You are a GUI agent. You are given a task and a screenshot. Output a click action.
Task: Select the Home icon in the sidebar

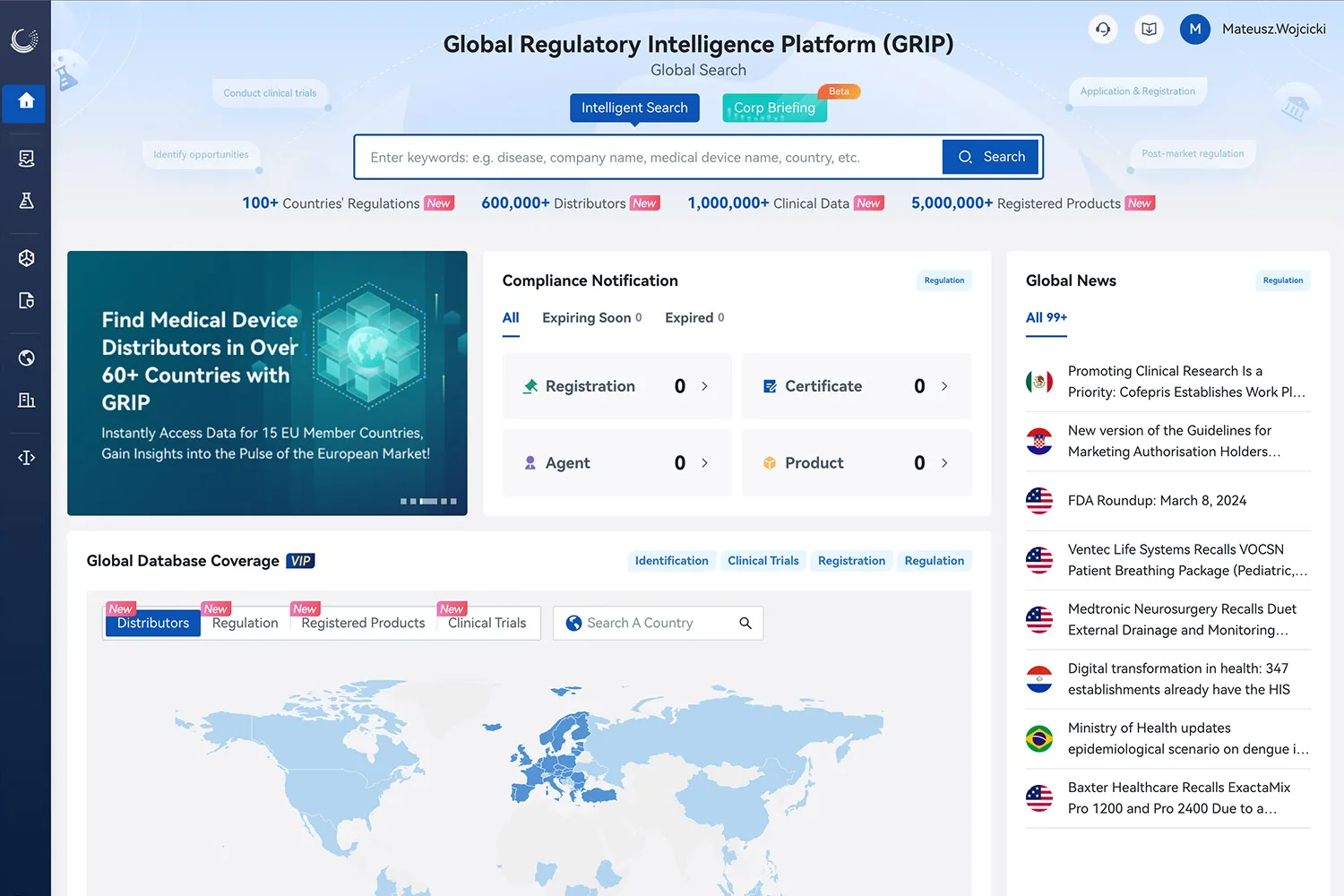(x=25, y=103)
